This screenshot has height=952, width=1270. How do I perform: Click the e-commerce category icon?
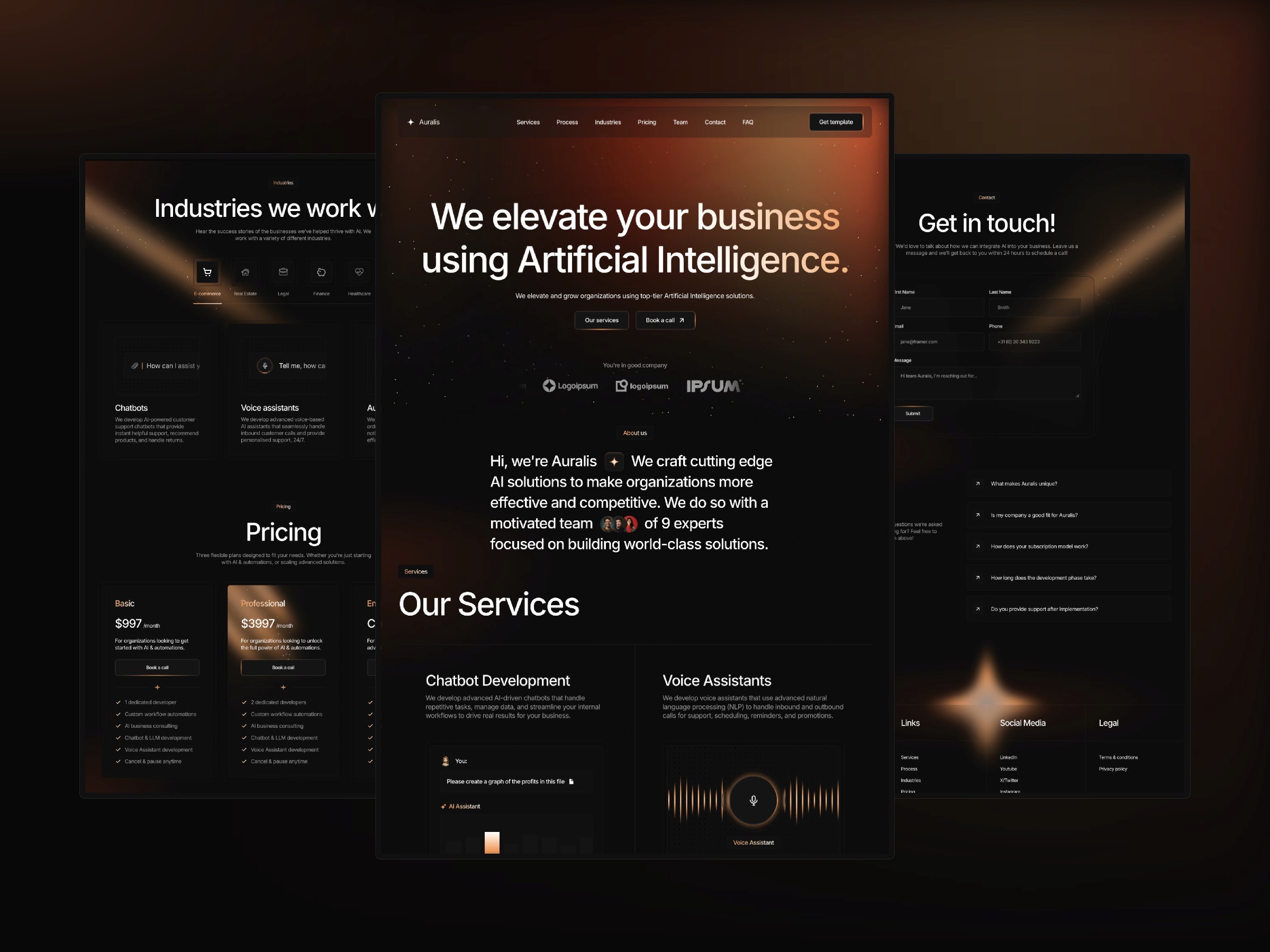click(x=206, y=271)
